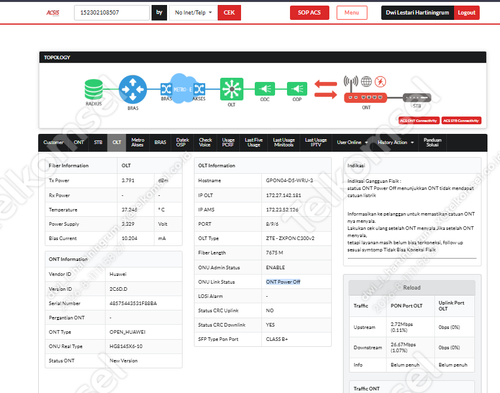
Task: Click the black by label button
Action: tap(159, 13)
